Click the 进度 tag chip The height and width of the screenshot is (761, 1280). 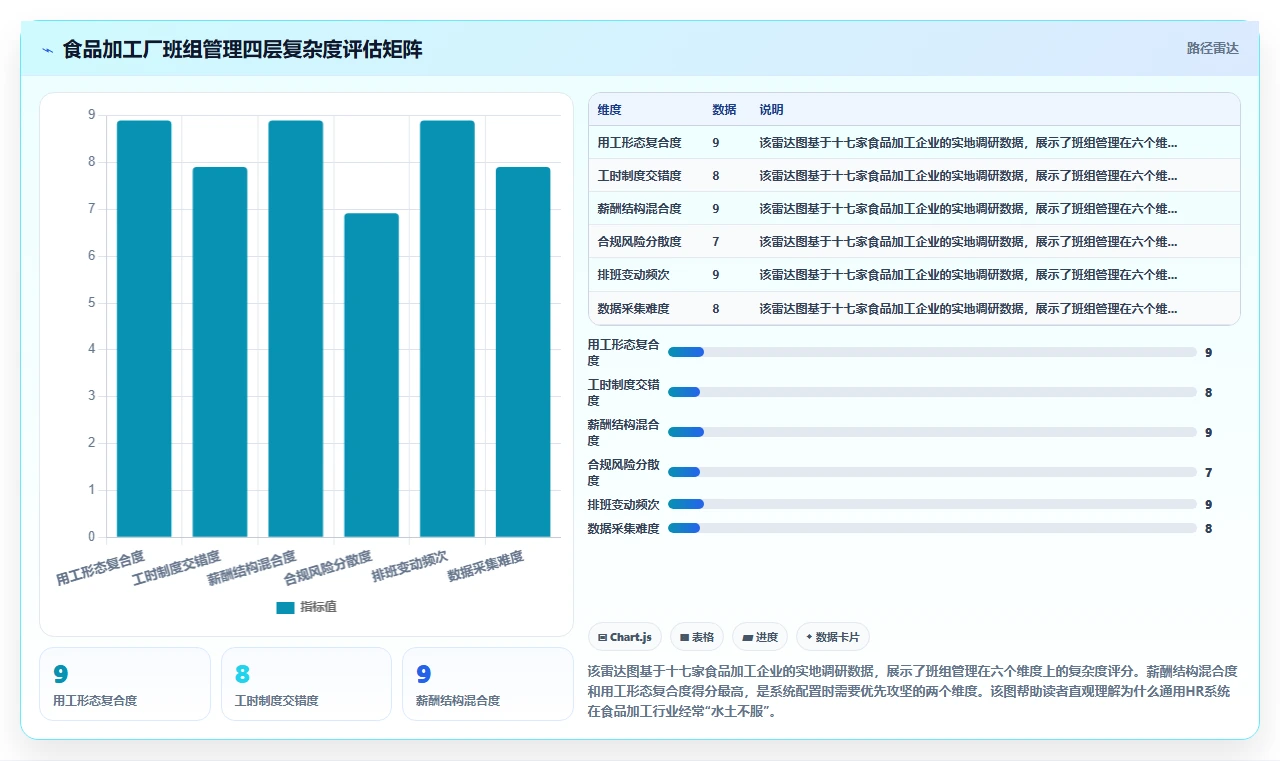(x=760, y=637)
